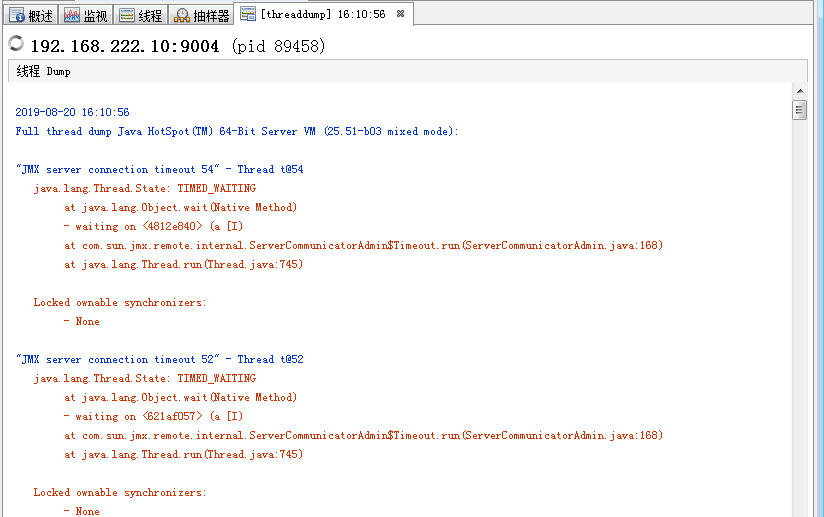Click the vertical scrollbar thumb
The height and width of the screenshot is (517, 824).
800,110
